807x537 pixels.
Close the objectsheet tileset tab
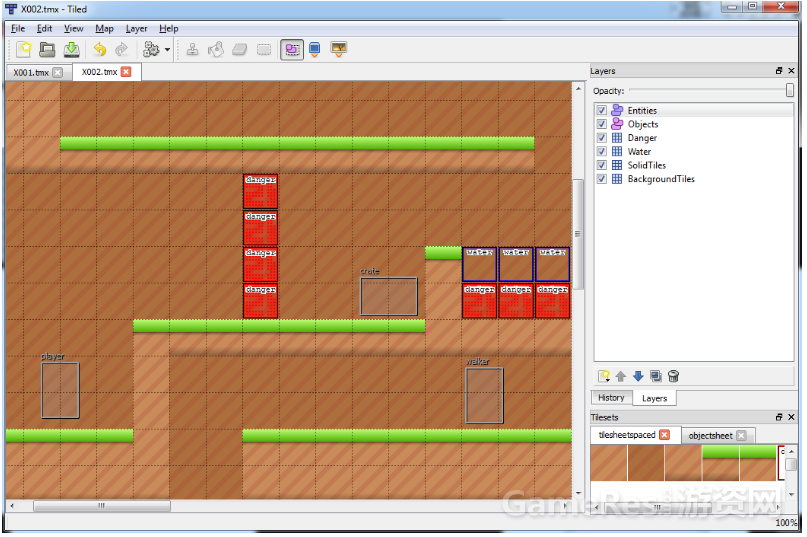point(741,436)
